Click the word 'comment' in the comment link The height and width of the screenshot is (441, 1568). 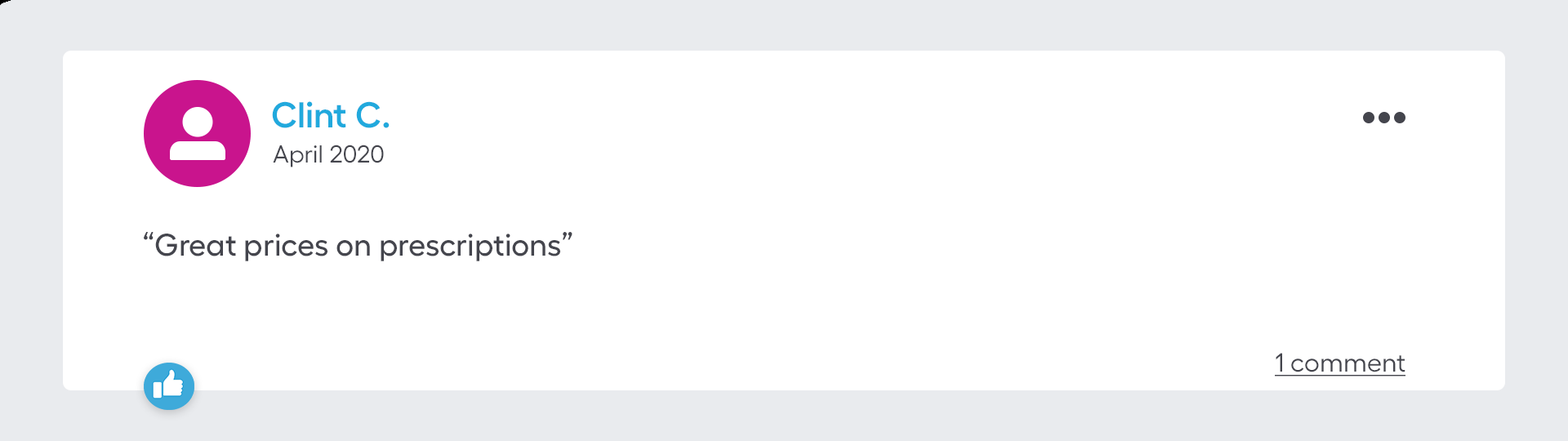coord(1347,363)
